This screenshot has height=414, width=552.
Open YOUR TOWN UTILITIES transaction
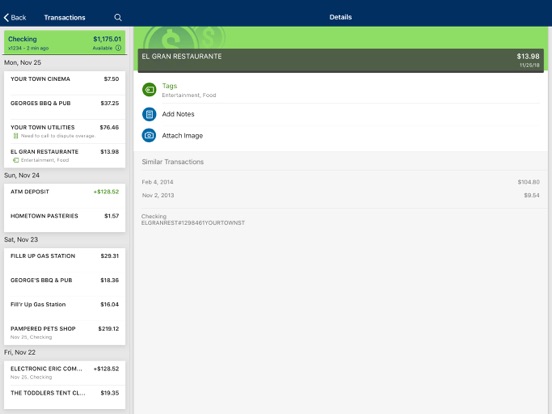(65, 131)
